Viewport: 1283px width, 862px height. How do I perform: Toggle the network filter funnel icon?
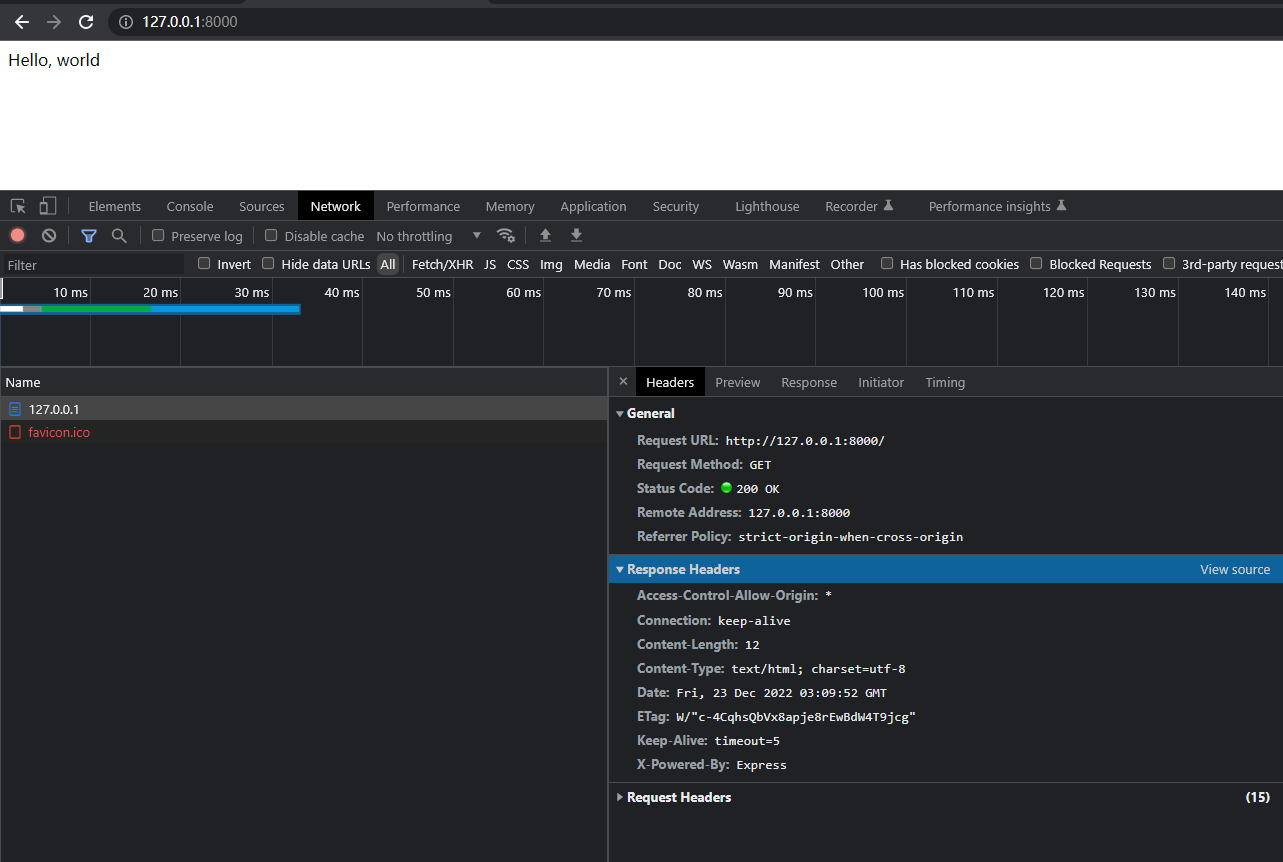point(89,236)
